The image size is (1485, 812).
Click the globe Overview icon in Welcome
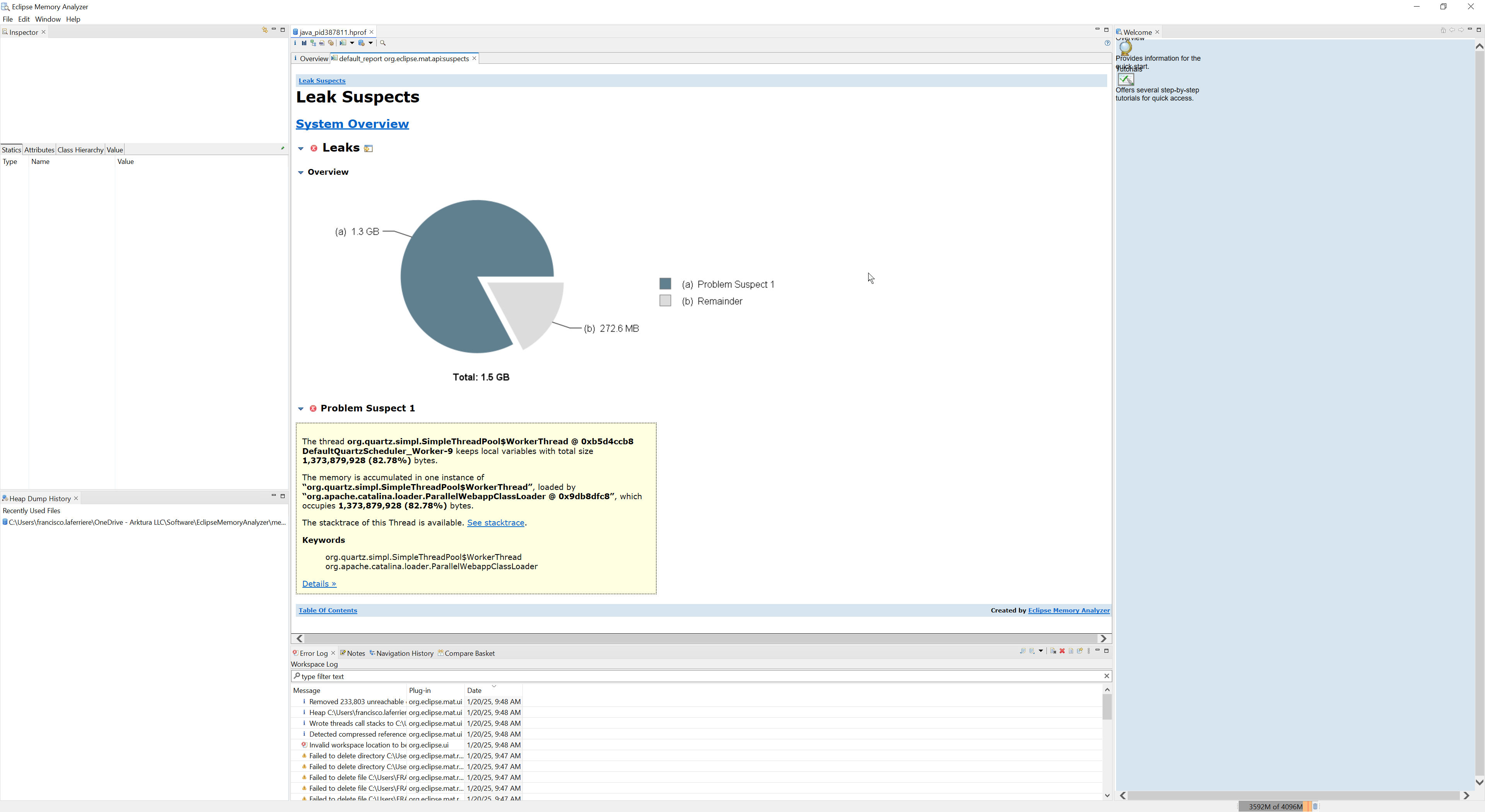click(1125, 48)
